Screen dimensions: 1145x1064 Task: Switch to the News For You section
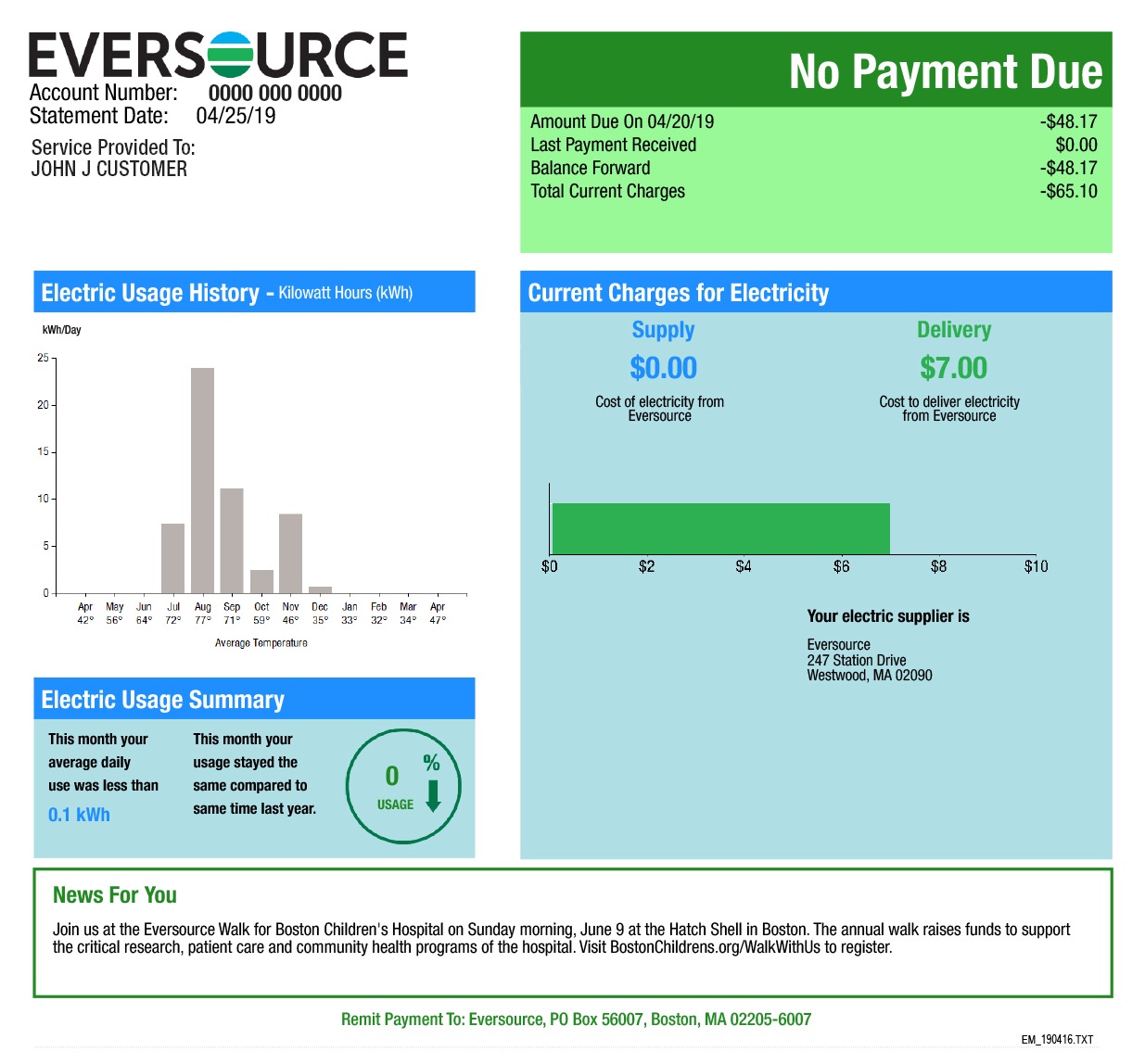click(x=115, y=895)
